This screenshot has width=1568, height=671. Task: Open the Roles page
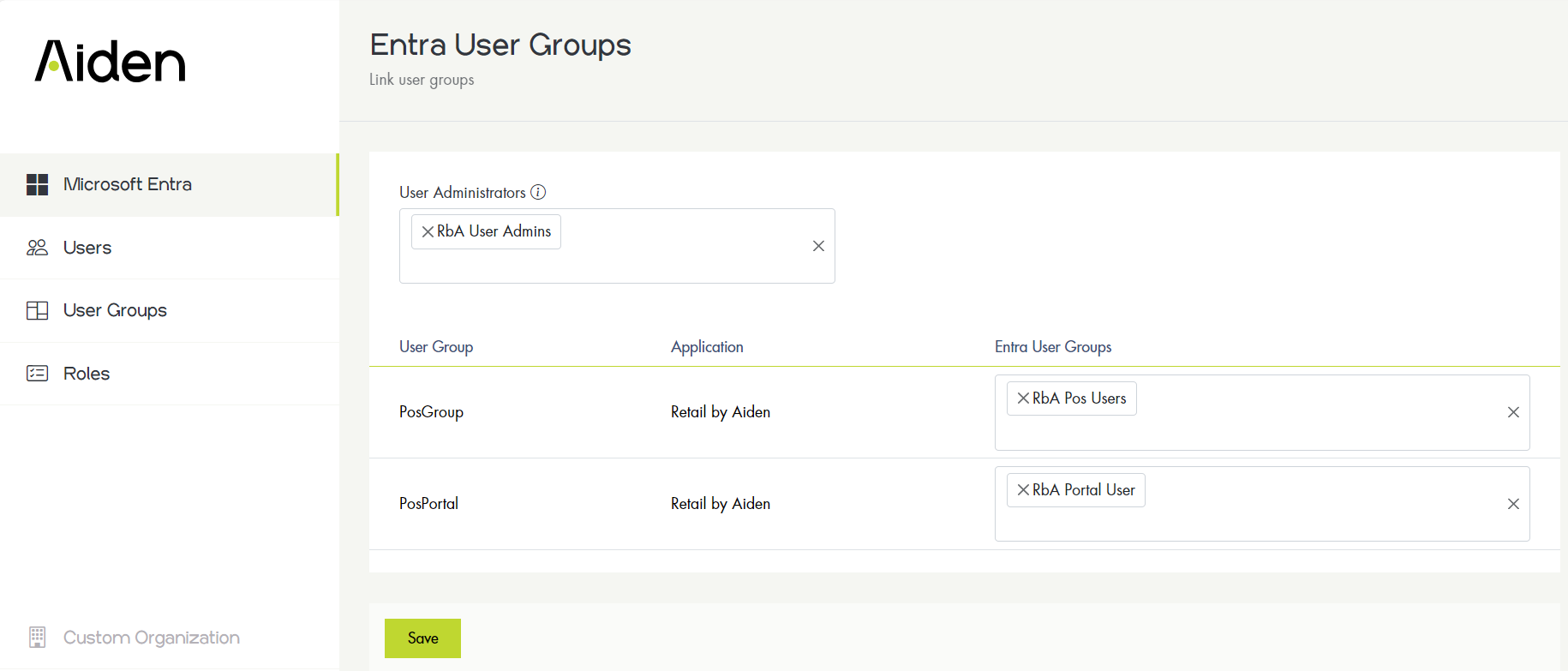[170, 374]
